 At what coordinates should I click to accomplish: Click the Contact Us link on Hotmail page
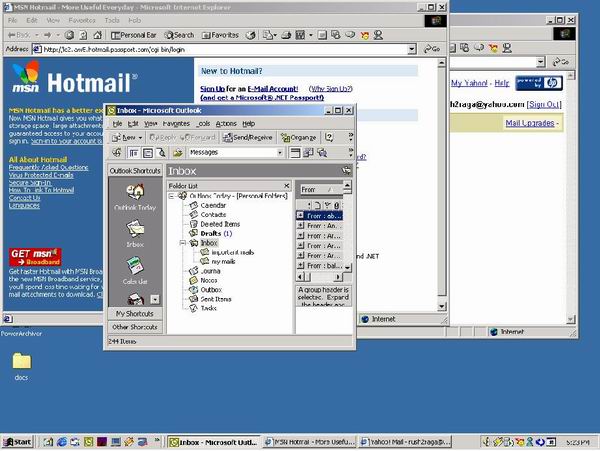click(24, 198)
